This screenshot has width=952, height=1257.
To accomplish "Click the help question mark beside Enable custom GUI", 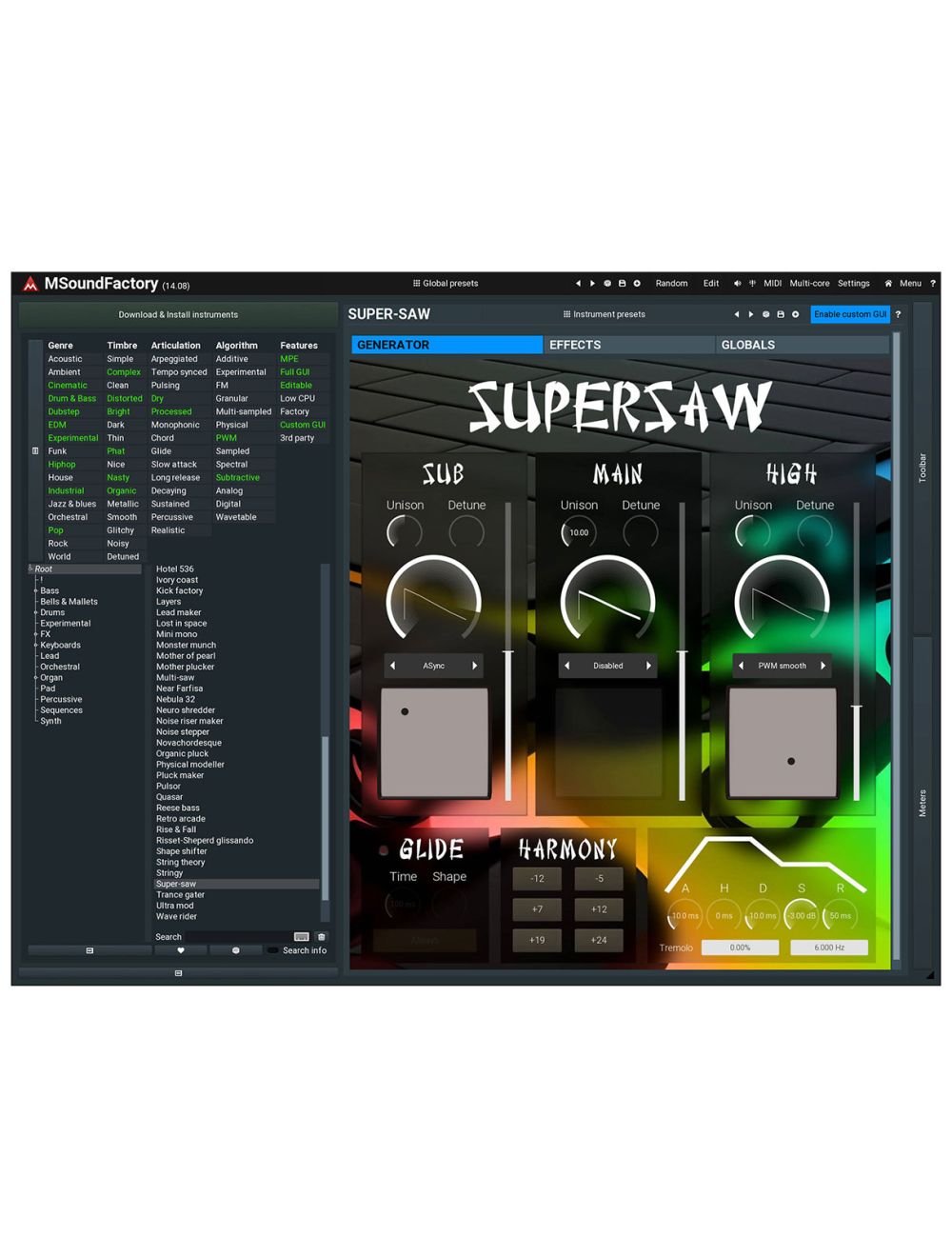I will [x=898, y=314].
